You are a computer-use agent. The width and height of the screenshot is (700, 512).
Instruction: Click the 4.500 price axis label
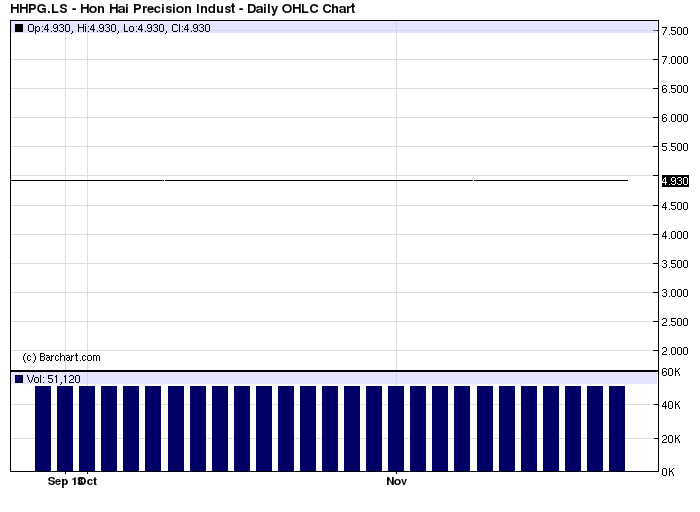coord(675,206)
